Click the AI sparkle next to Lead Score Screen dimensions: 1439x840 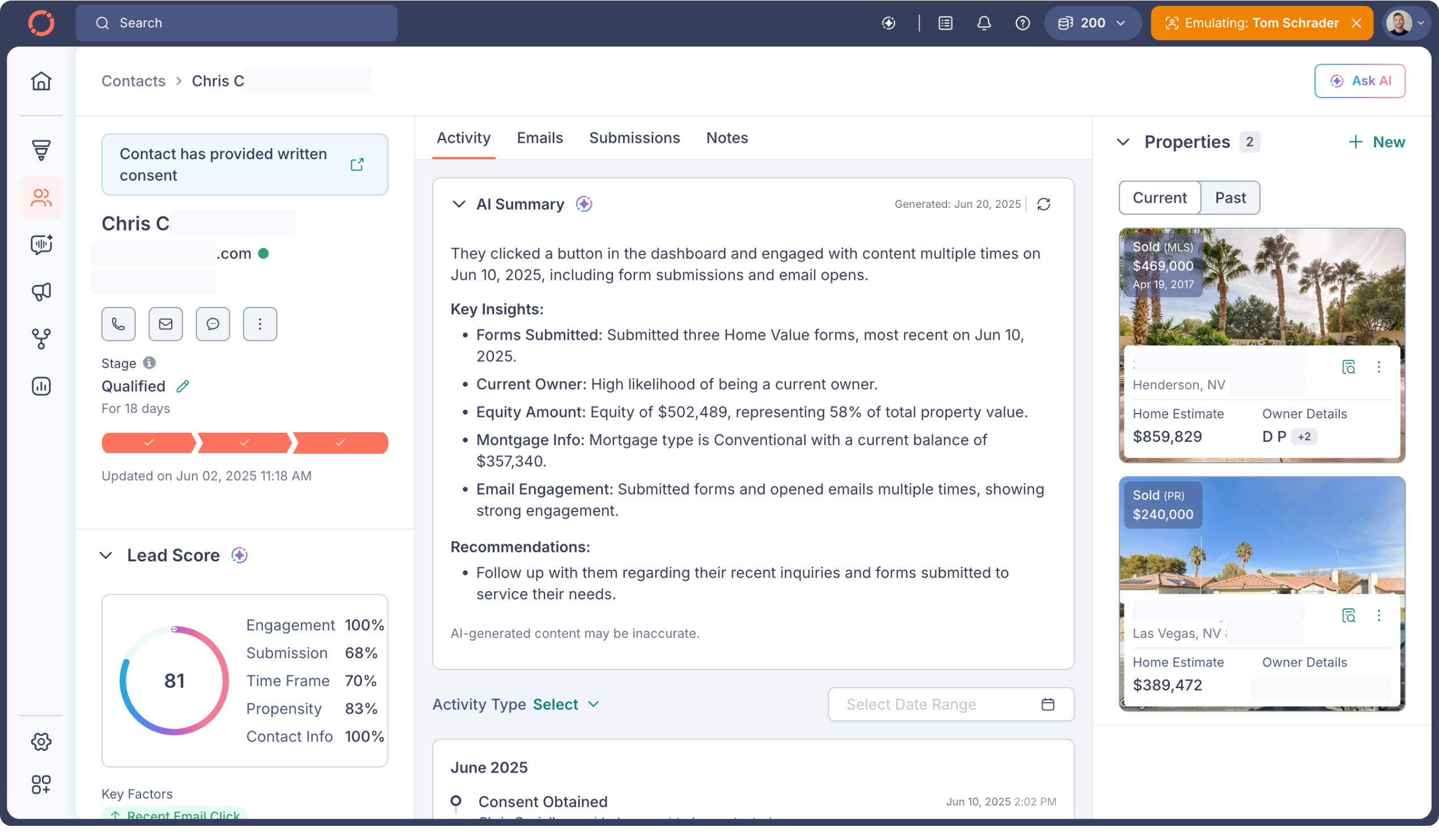239,556
